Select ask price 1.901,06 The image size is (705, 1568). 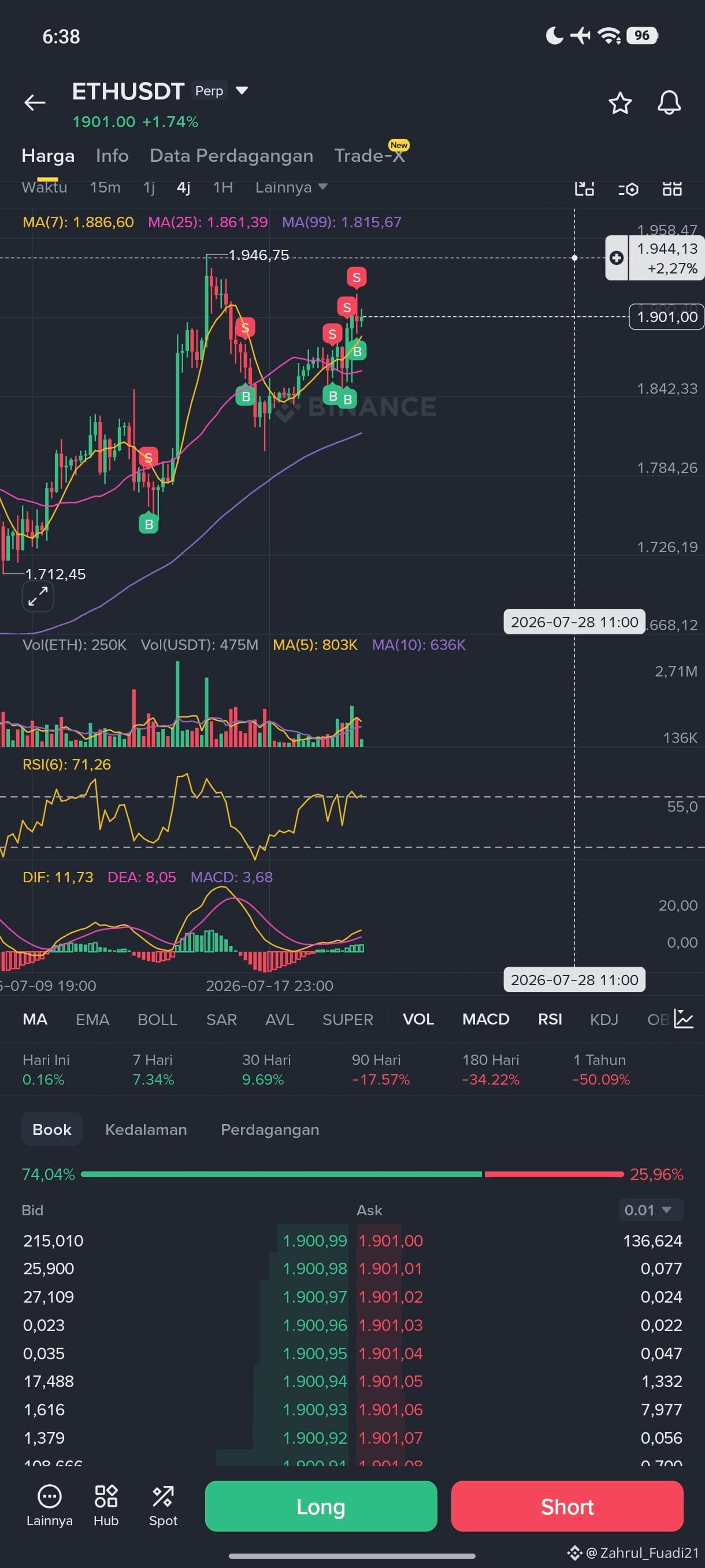pyautogui.click(x=391, y=1410)
